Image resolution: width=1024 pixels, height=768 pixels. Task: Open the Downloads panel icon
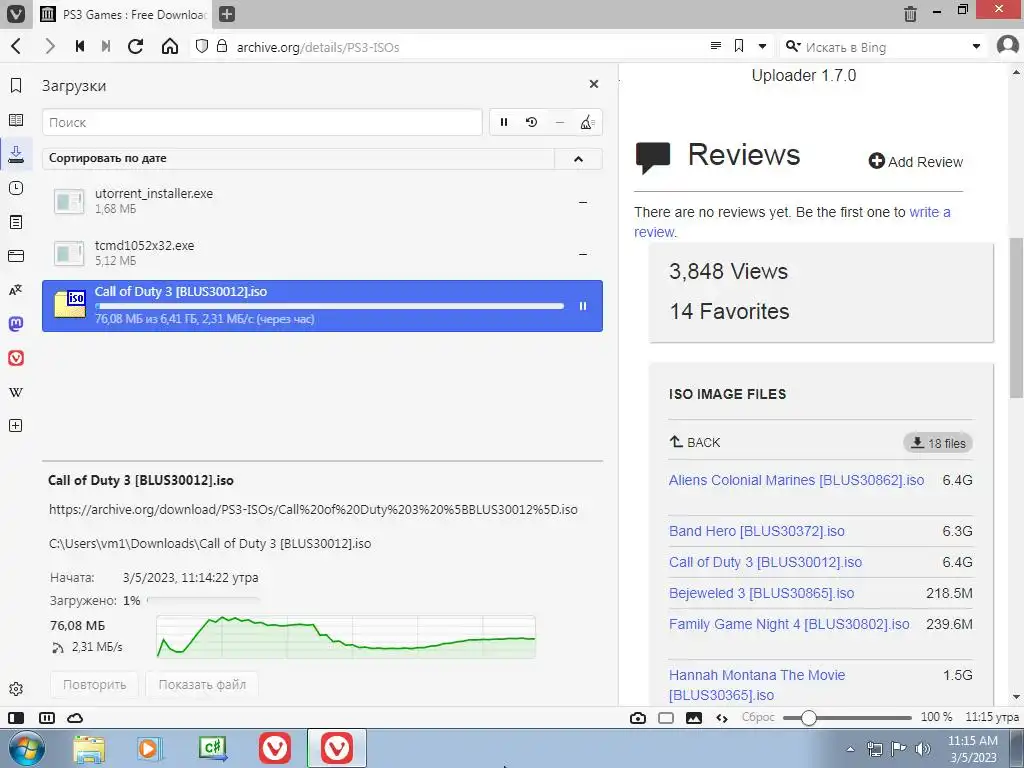(16, 154)
